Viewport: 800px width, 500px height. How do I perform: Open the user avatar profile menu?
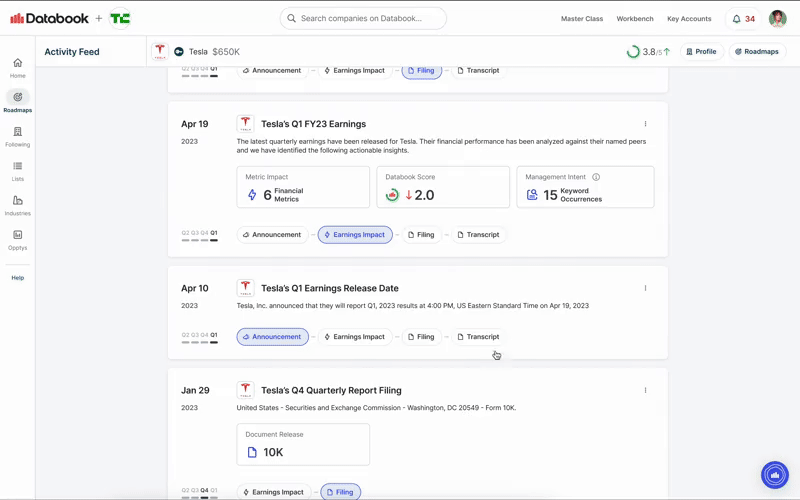pyautogui.click(x=778, y=19)
